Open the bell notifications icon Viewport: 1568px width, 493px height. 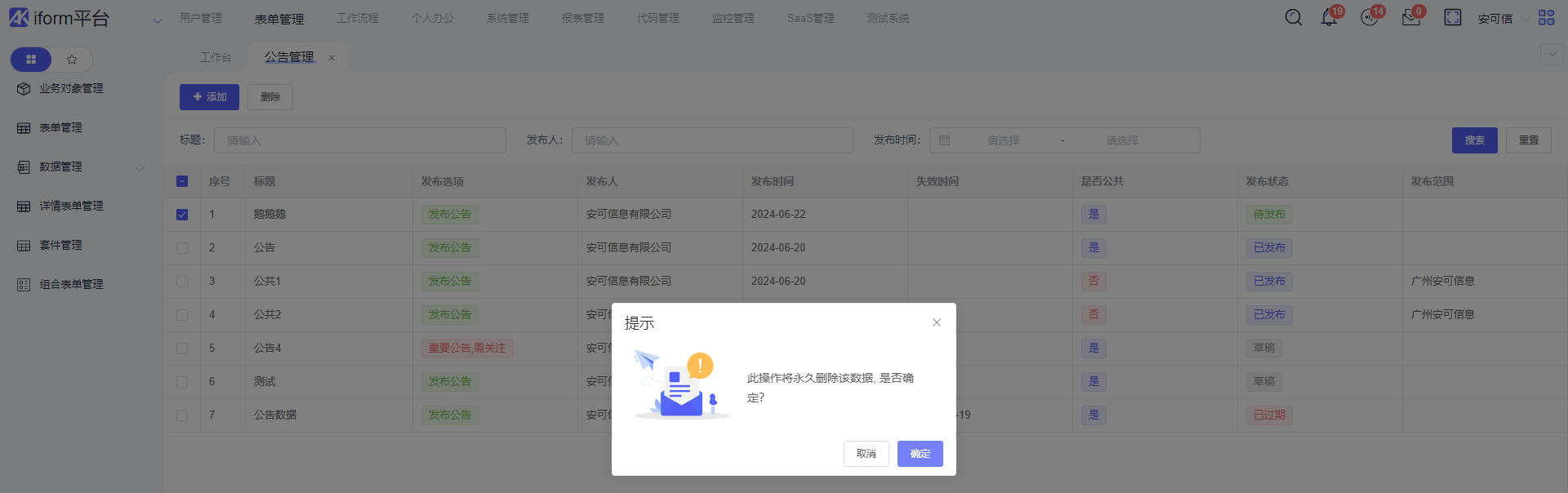(x=1329, y=18)
